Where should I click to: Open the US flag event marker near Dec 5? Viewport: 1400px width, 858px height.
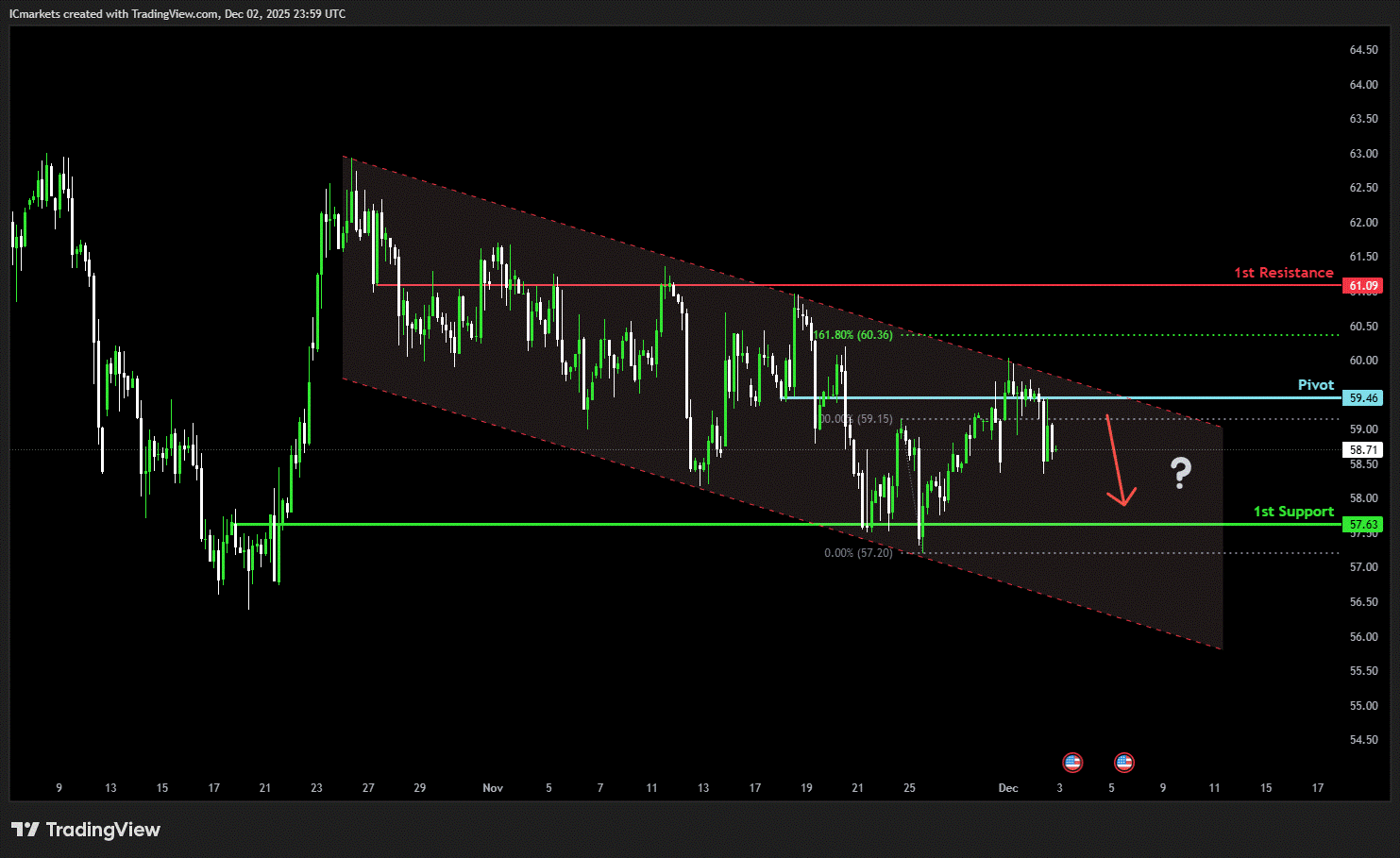(1123, 762)
